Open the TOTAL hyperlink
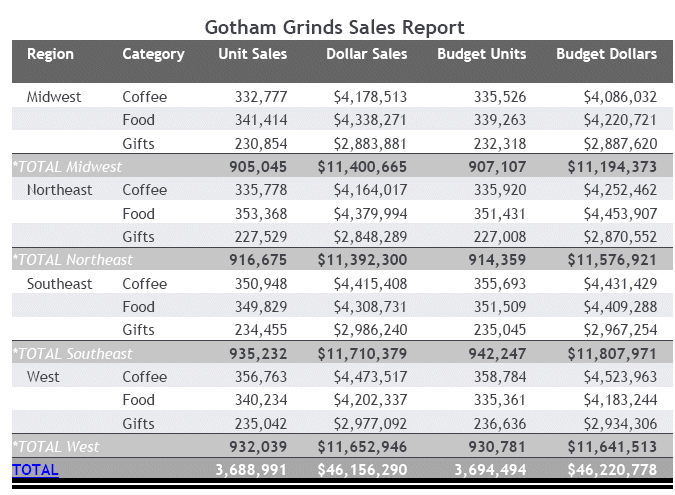 (x=35, y=469)
